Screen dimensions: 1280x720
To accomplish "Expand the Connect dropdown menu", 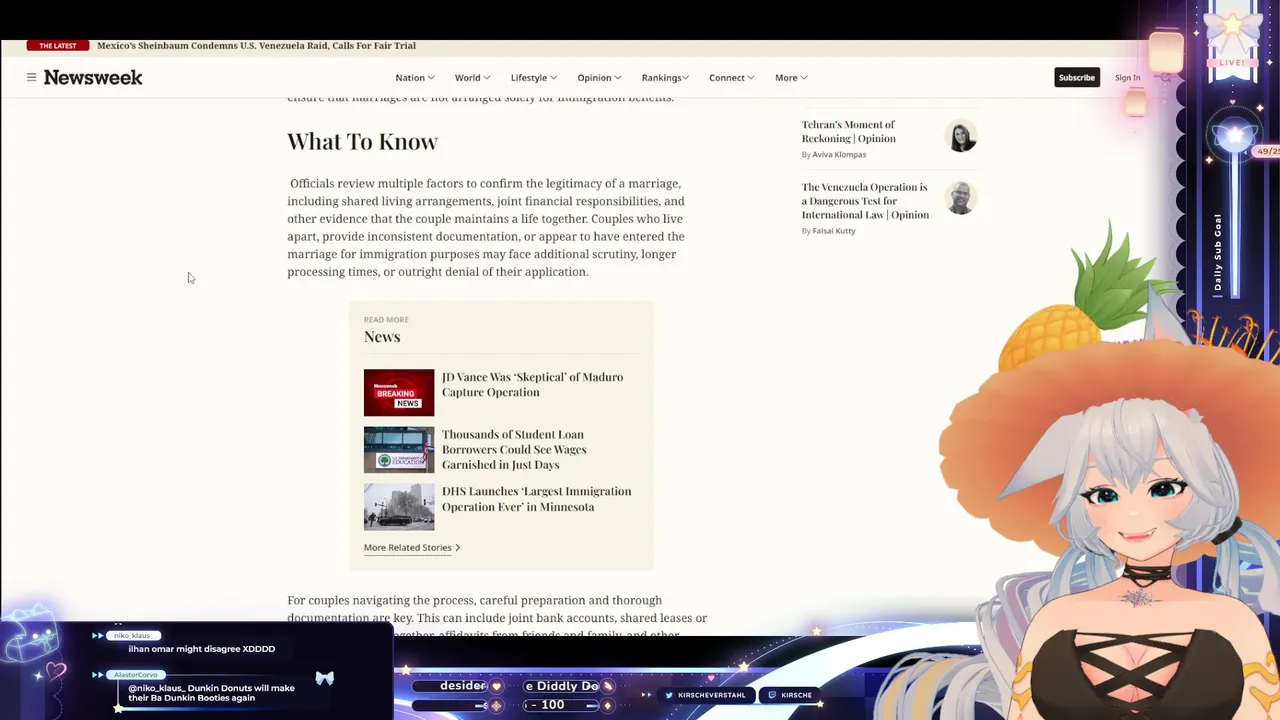I will [x=731, y=77].
